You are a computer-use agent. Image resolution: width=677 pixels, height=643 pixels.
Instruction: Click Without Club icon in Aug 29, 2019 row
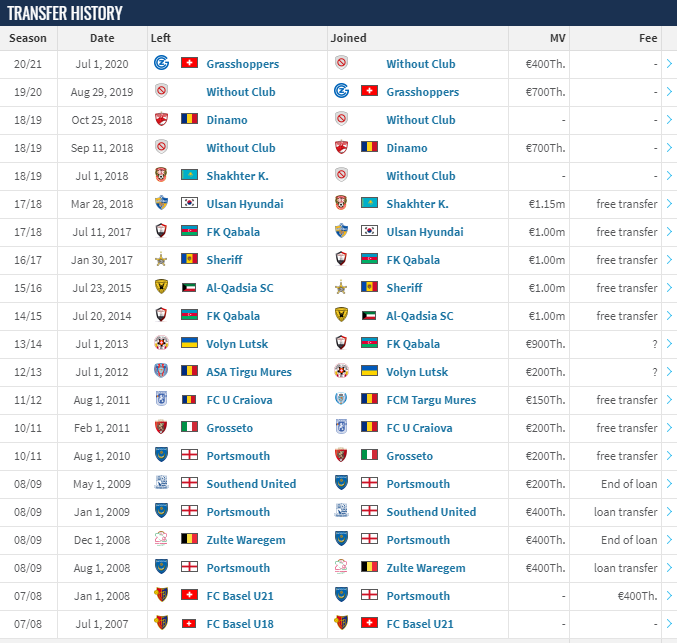coord(161,91)
